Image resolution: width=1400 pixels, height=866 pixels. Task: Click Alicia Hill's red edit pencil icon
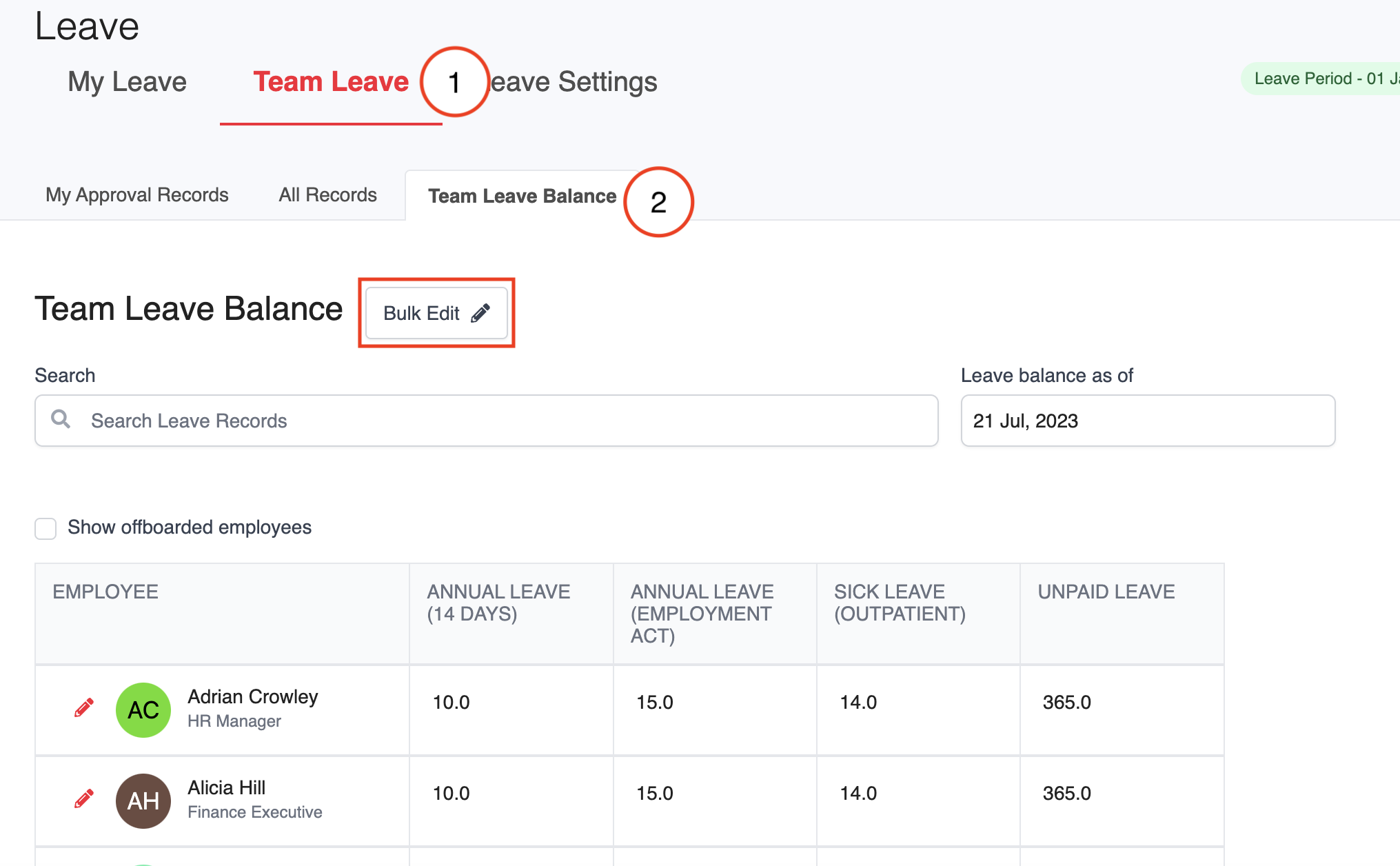tap(84, 799)
